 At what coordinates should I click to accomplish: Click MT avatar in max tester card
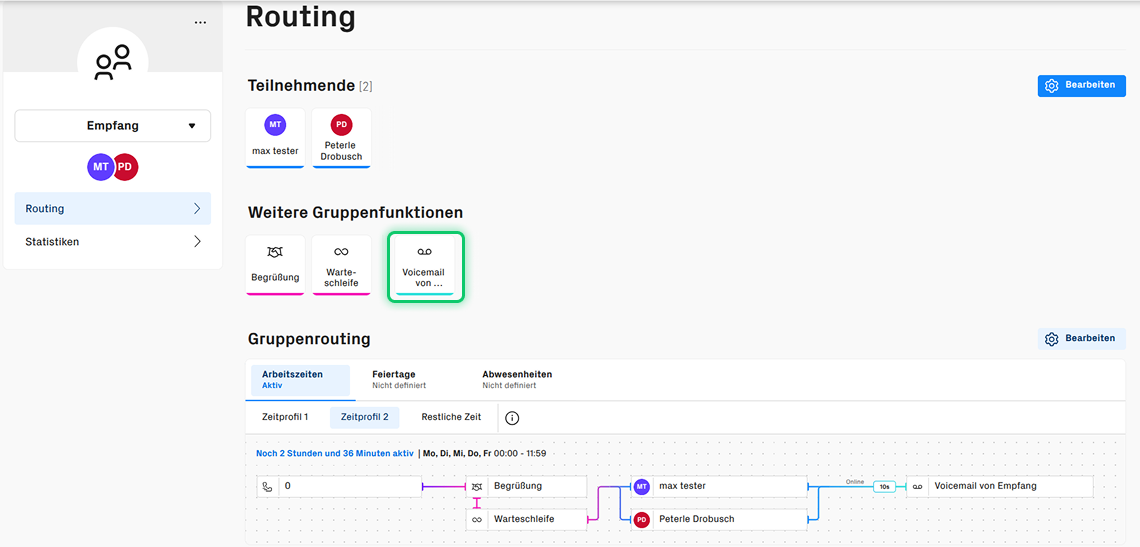click(x=276, y=124)
